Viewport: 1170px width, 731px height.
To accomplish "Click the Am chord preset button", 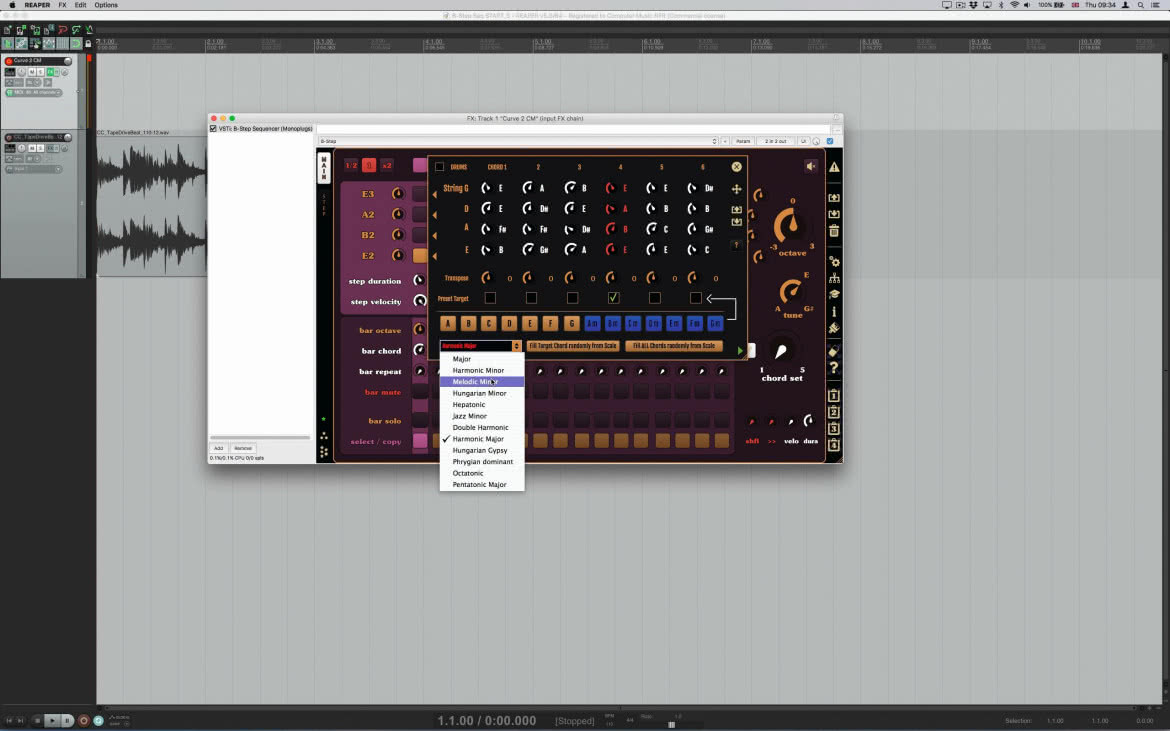I will point(592,323).
